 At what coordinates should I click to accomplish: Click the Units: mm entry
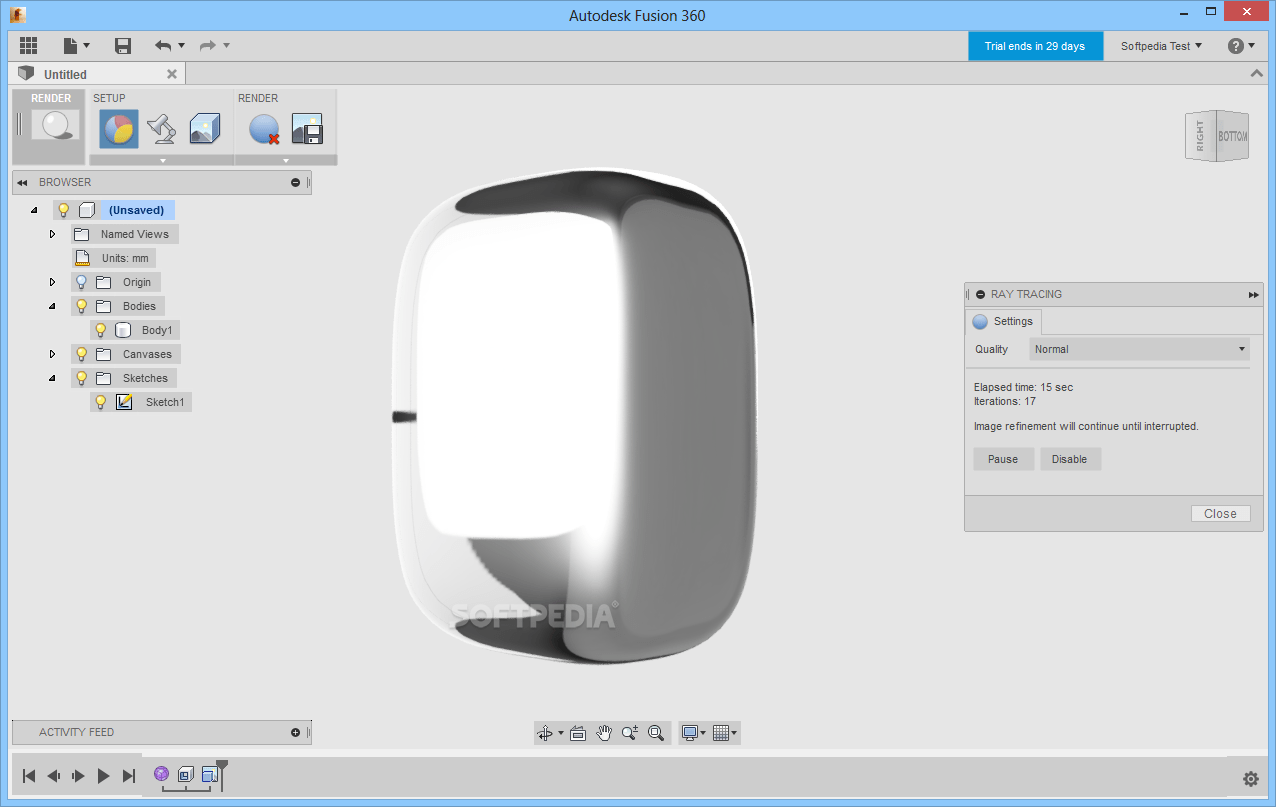point(125,258)
